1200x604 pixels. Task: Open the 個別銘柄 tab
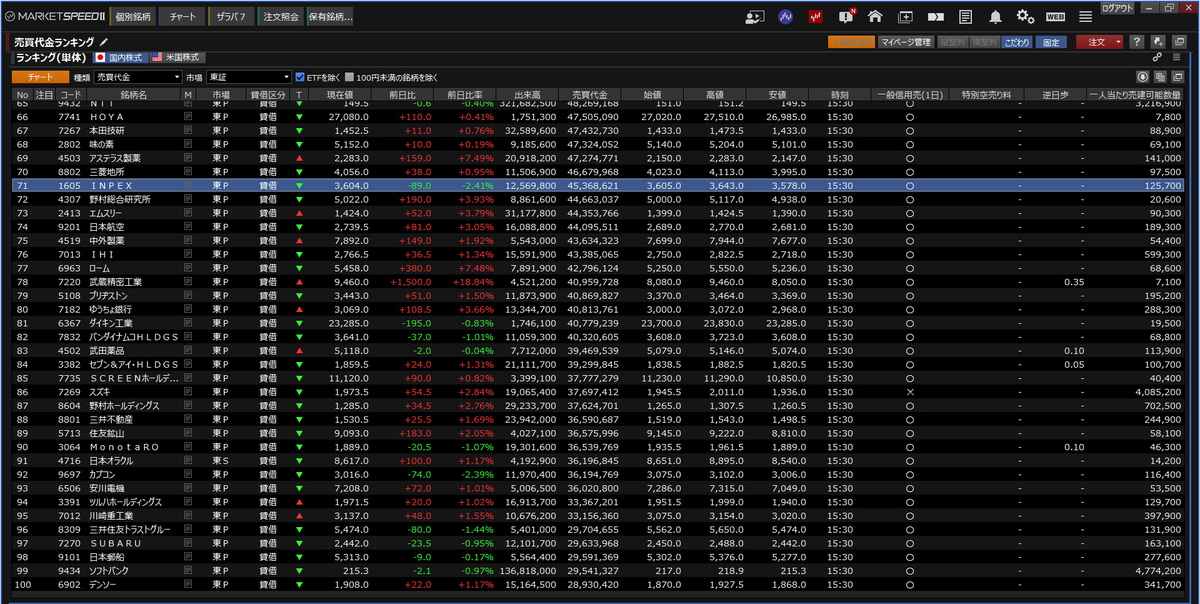[132, 17]
